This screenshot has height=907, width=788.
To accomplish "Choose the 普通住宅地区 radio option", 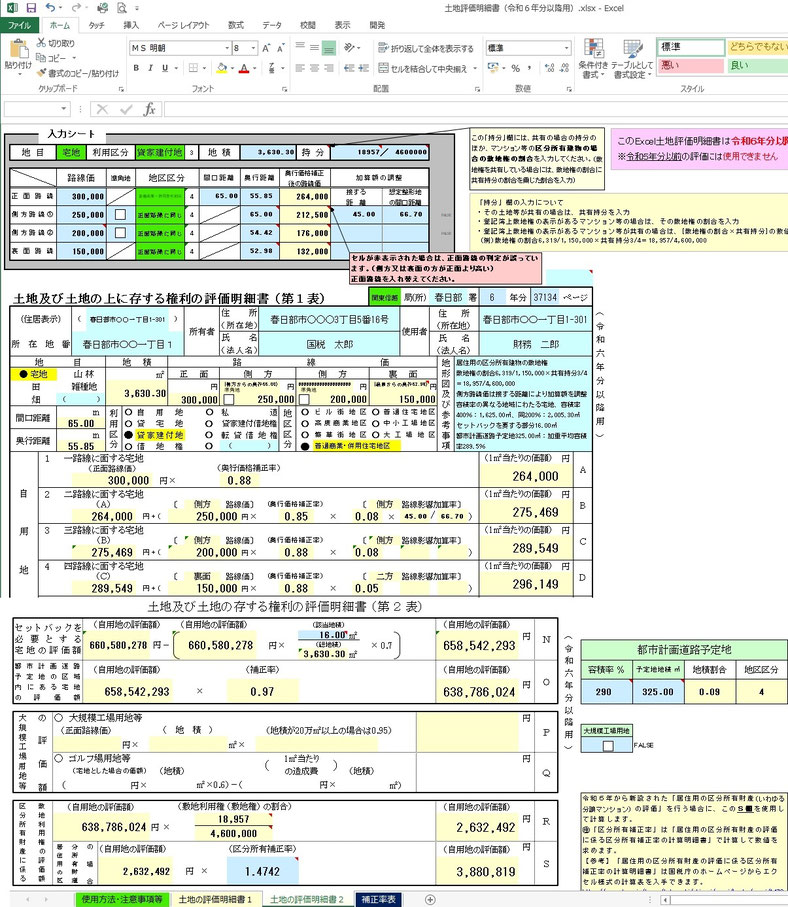I will coord(377,412).
